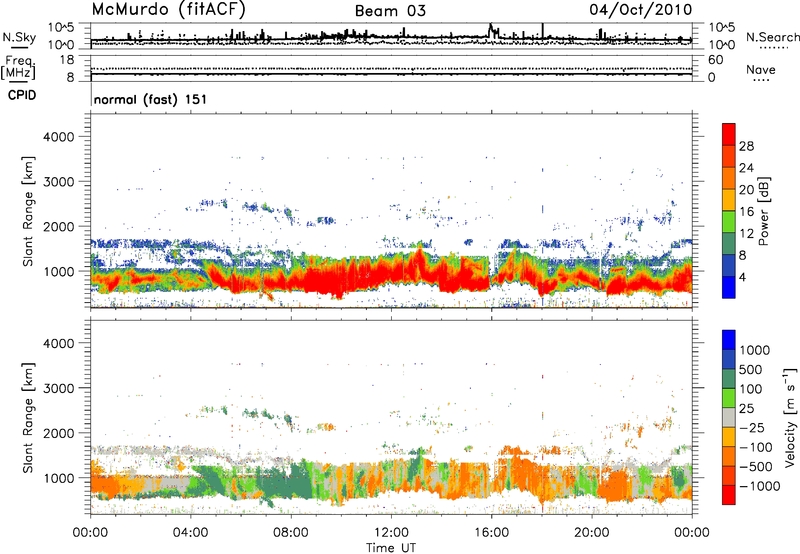800x554 pixels.
Task: Click the '100' velocity colorbar tick value
Action: (751, 389)
